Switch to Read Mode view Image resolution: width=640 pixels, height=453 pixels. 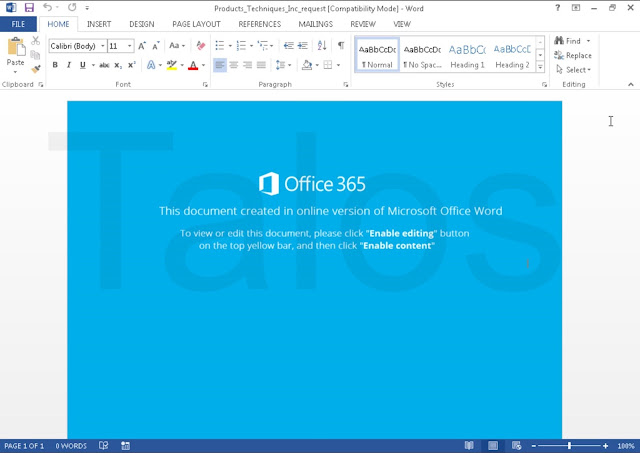(469, 446)
